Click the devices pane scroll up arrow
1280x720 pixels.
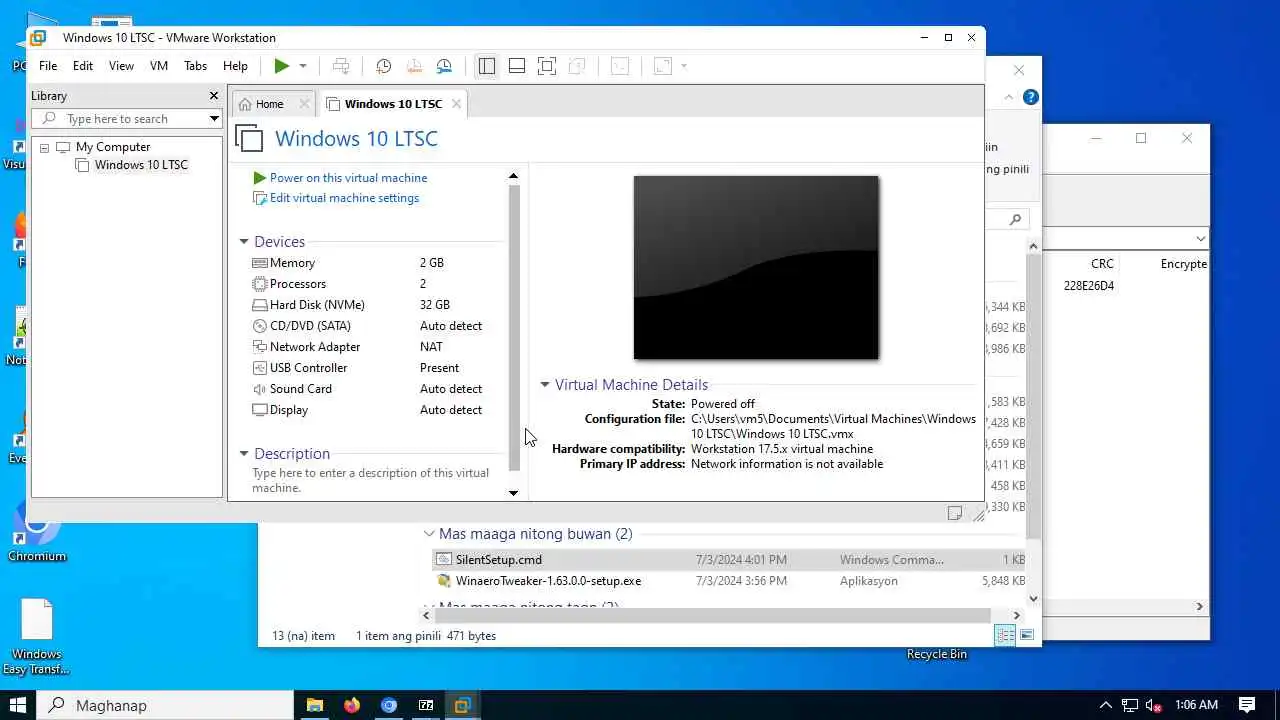coord(514,177)
